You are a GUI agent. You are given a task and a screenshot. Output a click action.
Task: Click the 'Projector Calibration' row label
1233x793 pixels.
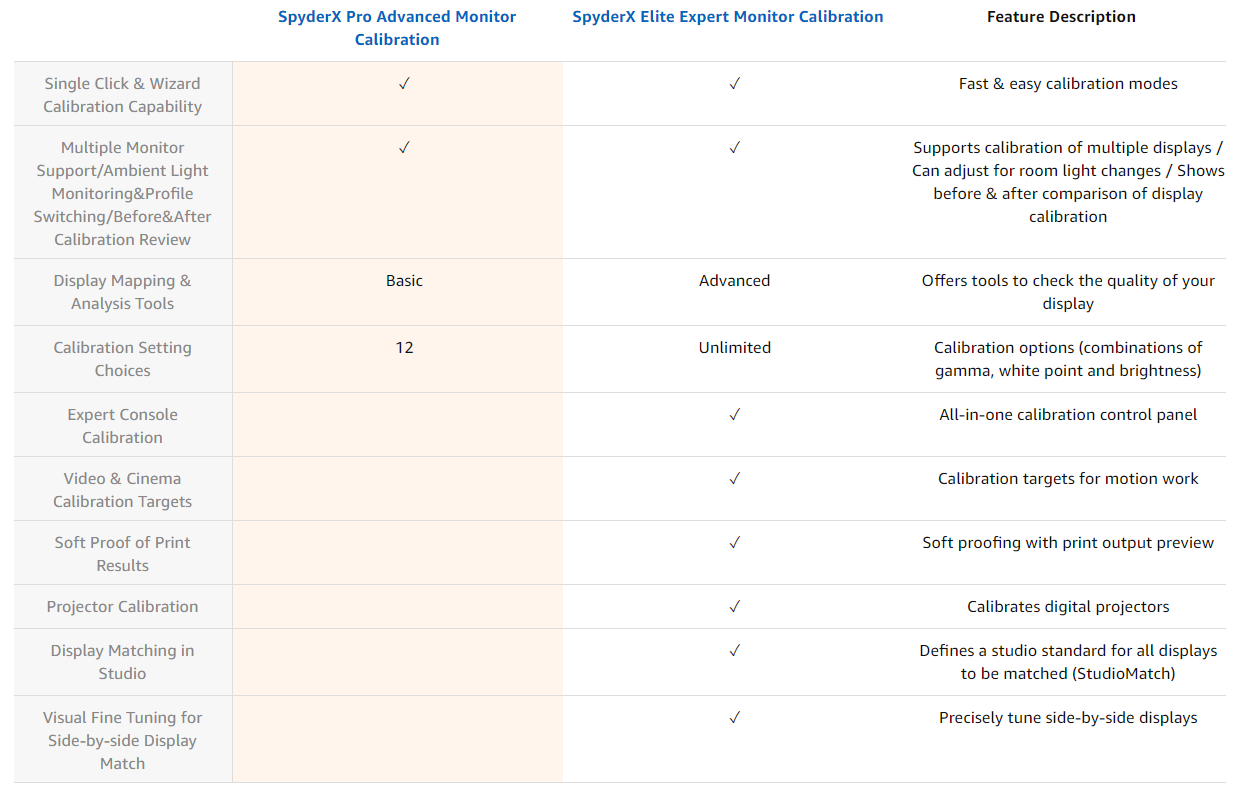pyautogui.click(x=122, y=607)
